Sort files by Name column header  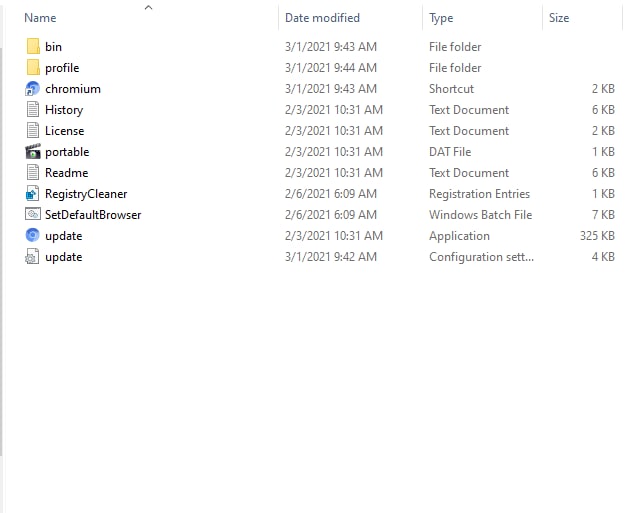click(40, 18)
